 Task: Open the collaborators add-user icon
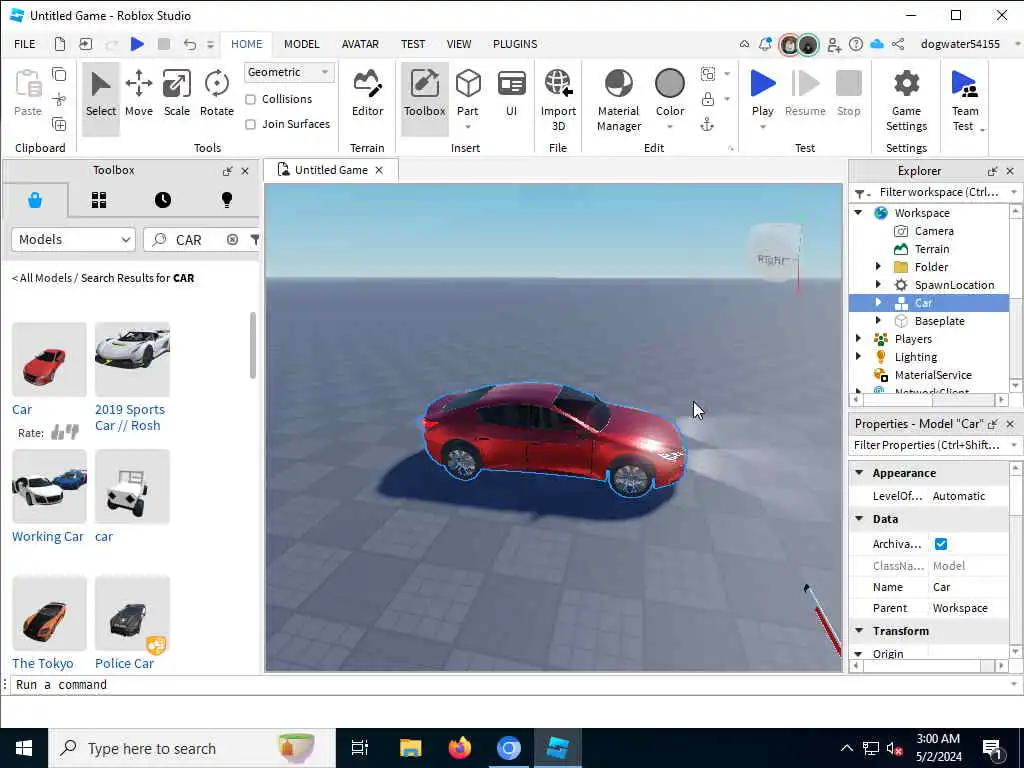834,44
